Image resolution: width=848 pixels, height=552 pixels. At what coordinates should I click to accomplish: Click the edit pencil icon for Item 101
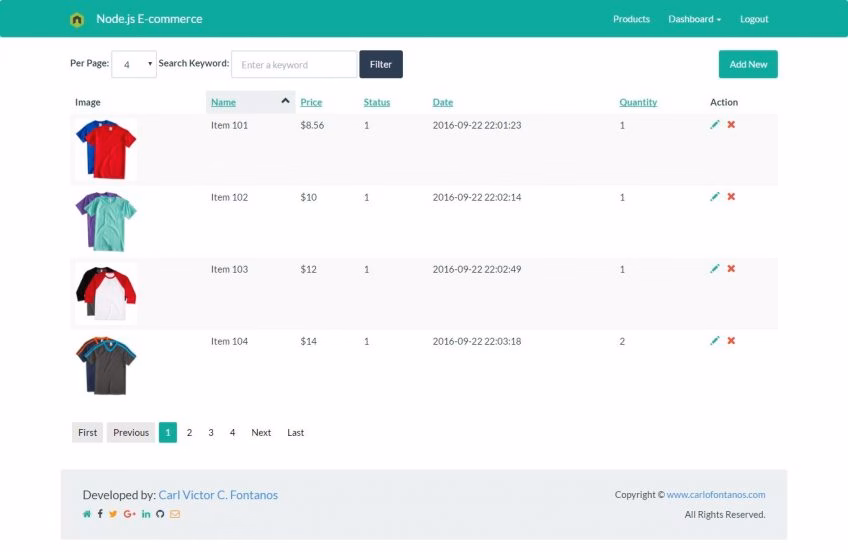click(715, 125)
